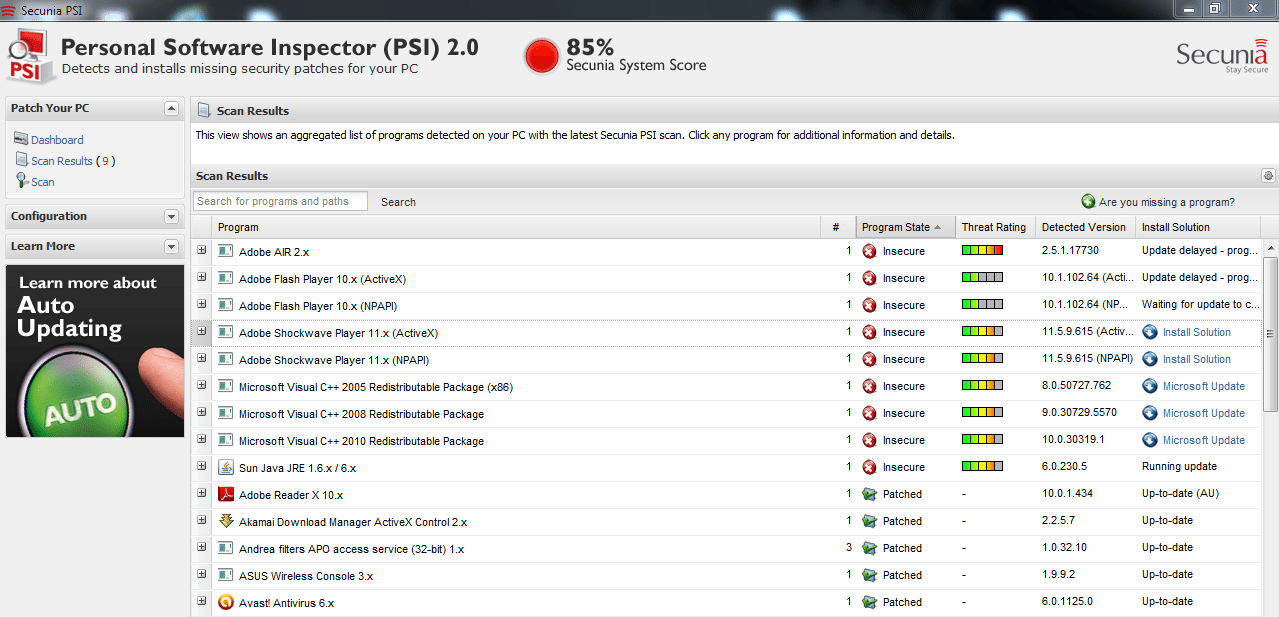Click the Scan Results panel settings gear icon

click(1268, 176)
